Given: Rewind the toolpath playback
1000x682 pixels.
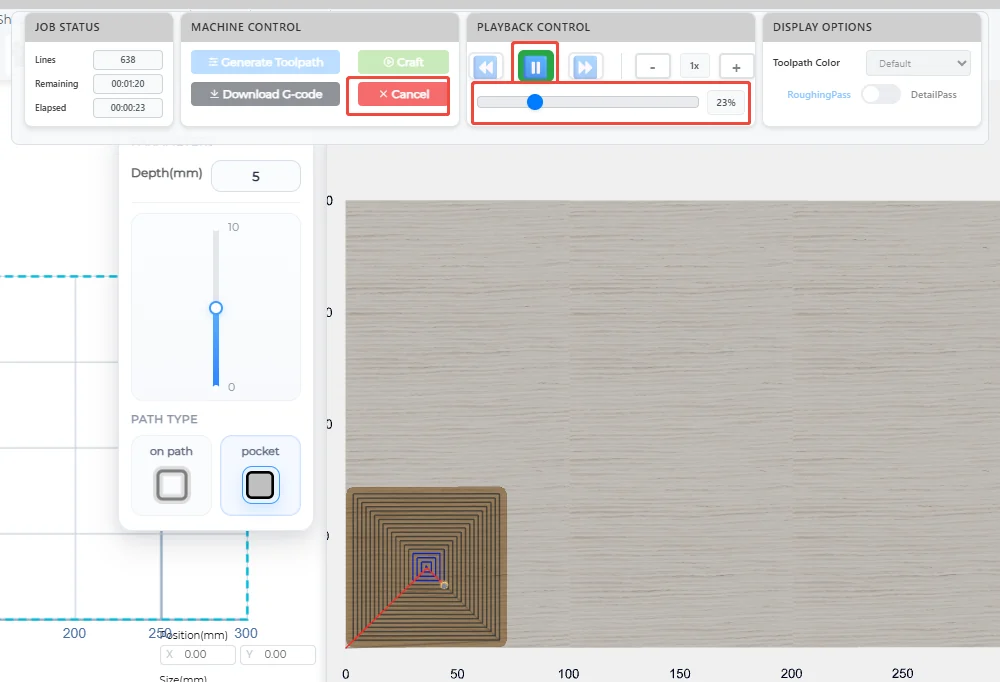Looking at the screenshot, I should point(486,67).
